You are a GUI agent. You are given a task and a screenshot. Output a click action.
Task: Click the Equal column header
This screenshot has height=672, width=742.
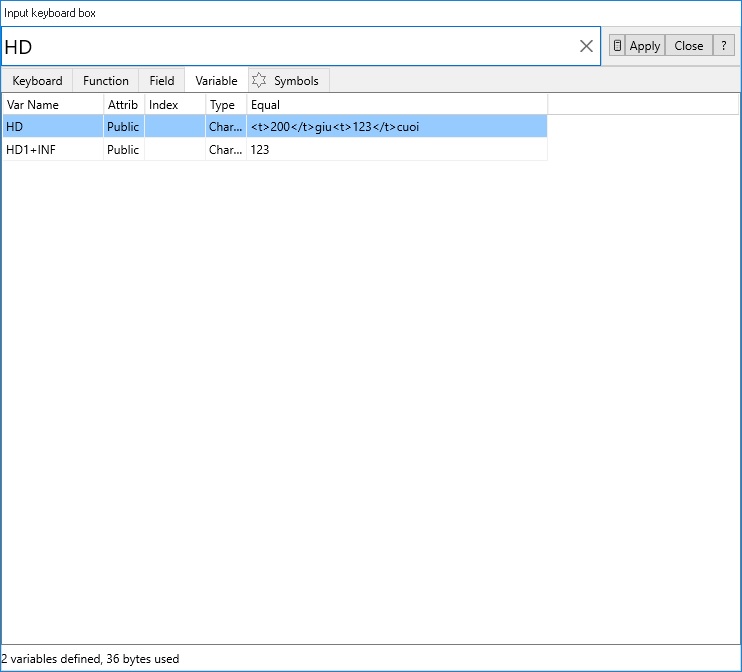pos(396,105)
